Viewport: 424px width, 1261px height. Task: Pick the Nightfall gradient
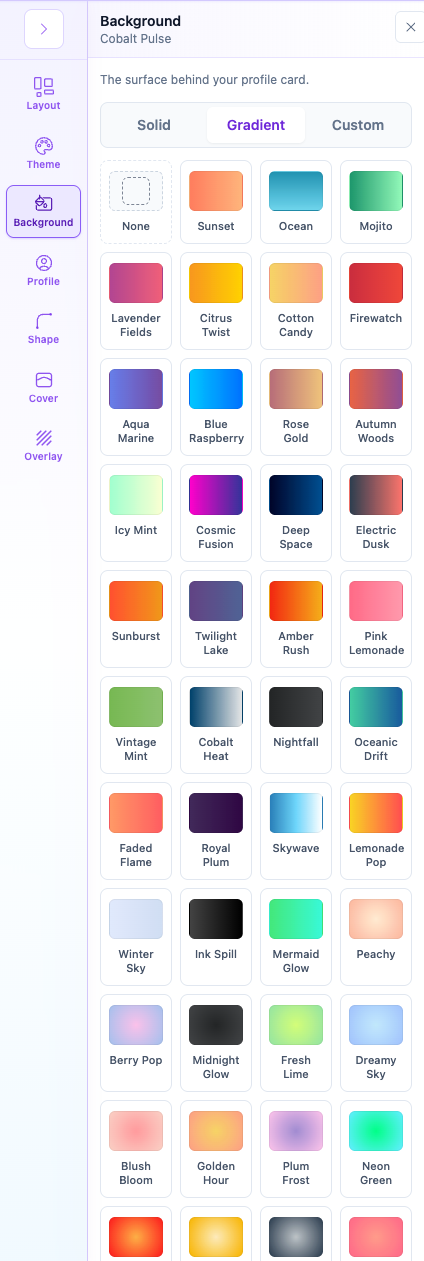(x=296, y=725)
